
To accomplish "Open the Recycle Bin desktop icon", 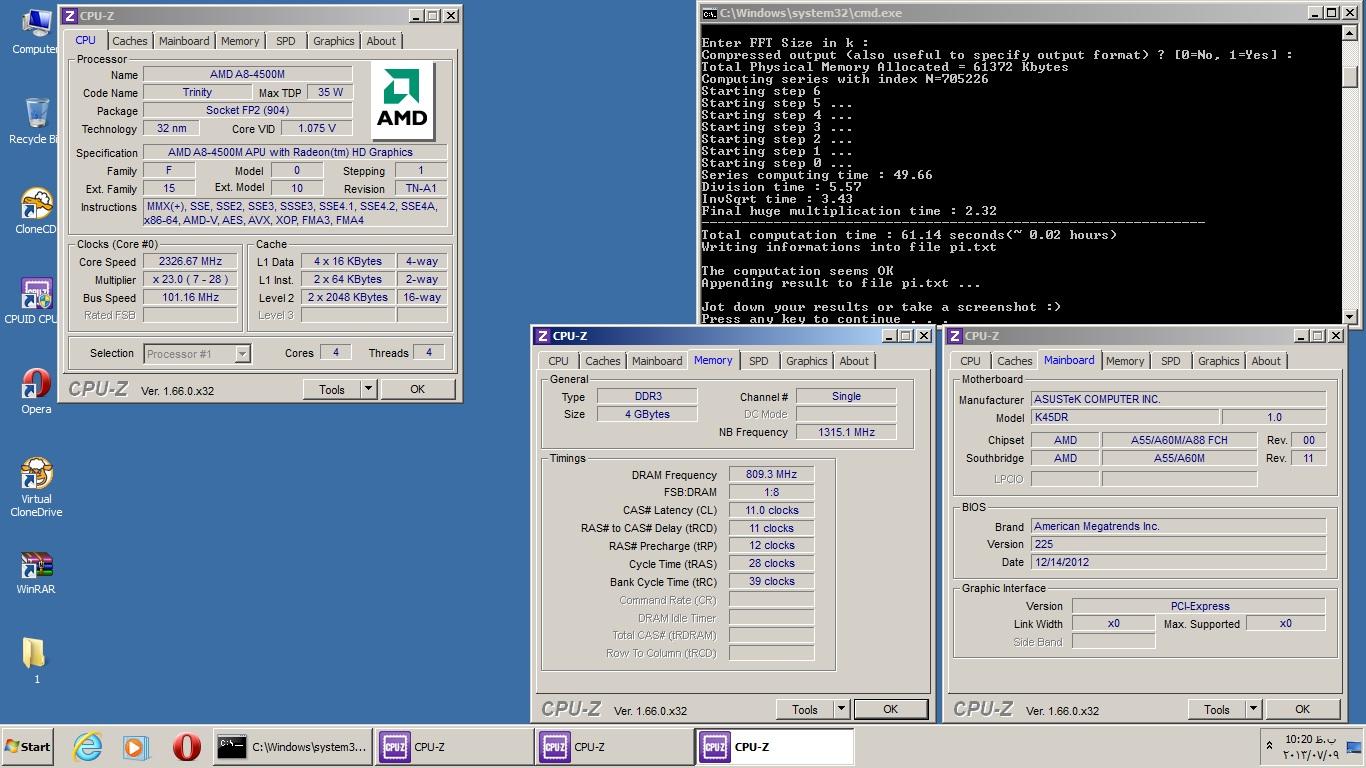I will [x=34, y=121].
